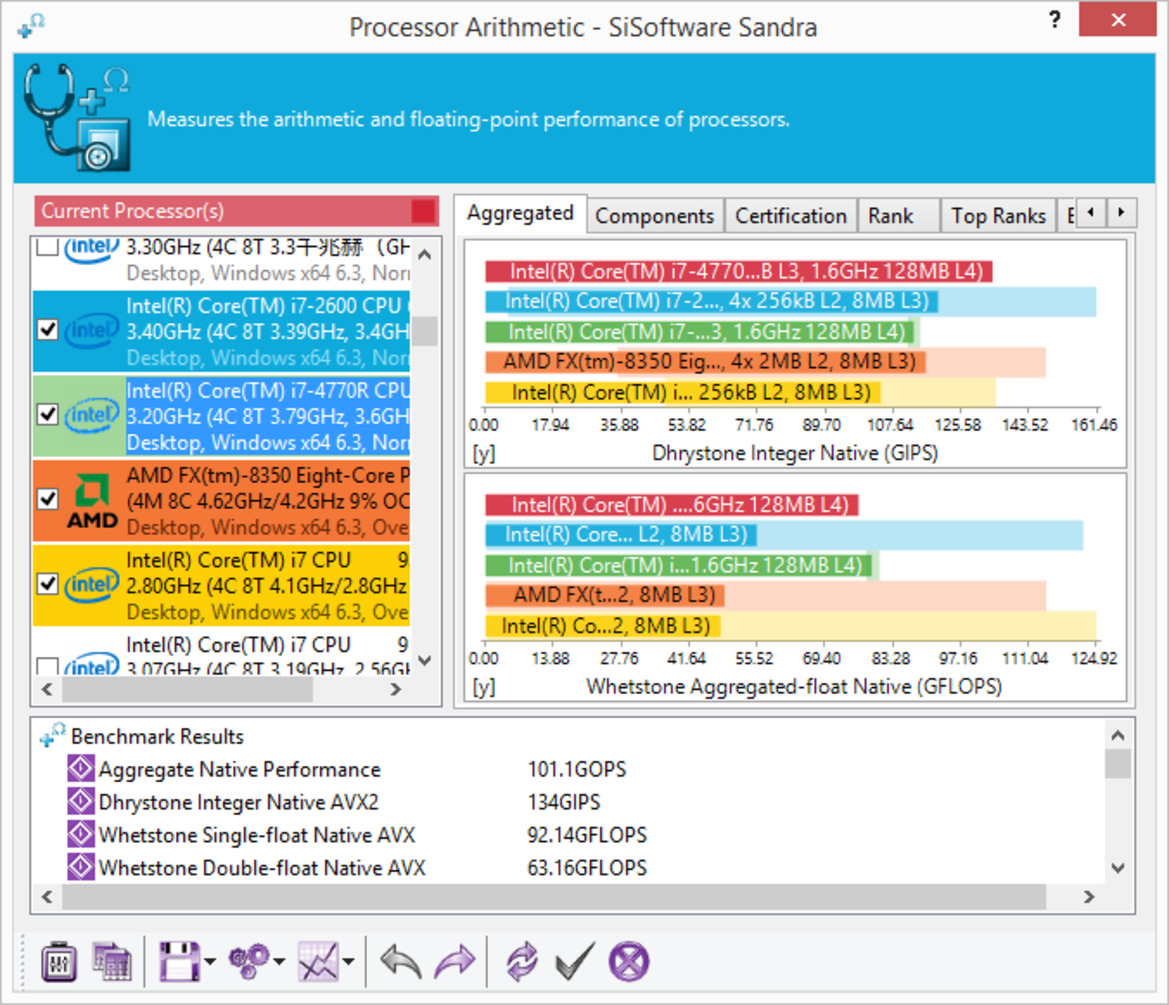Click Benchmark Results scroll right arrow
1169x1005 pixels.
pos(1089,897)
